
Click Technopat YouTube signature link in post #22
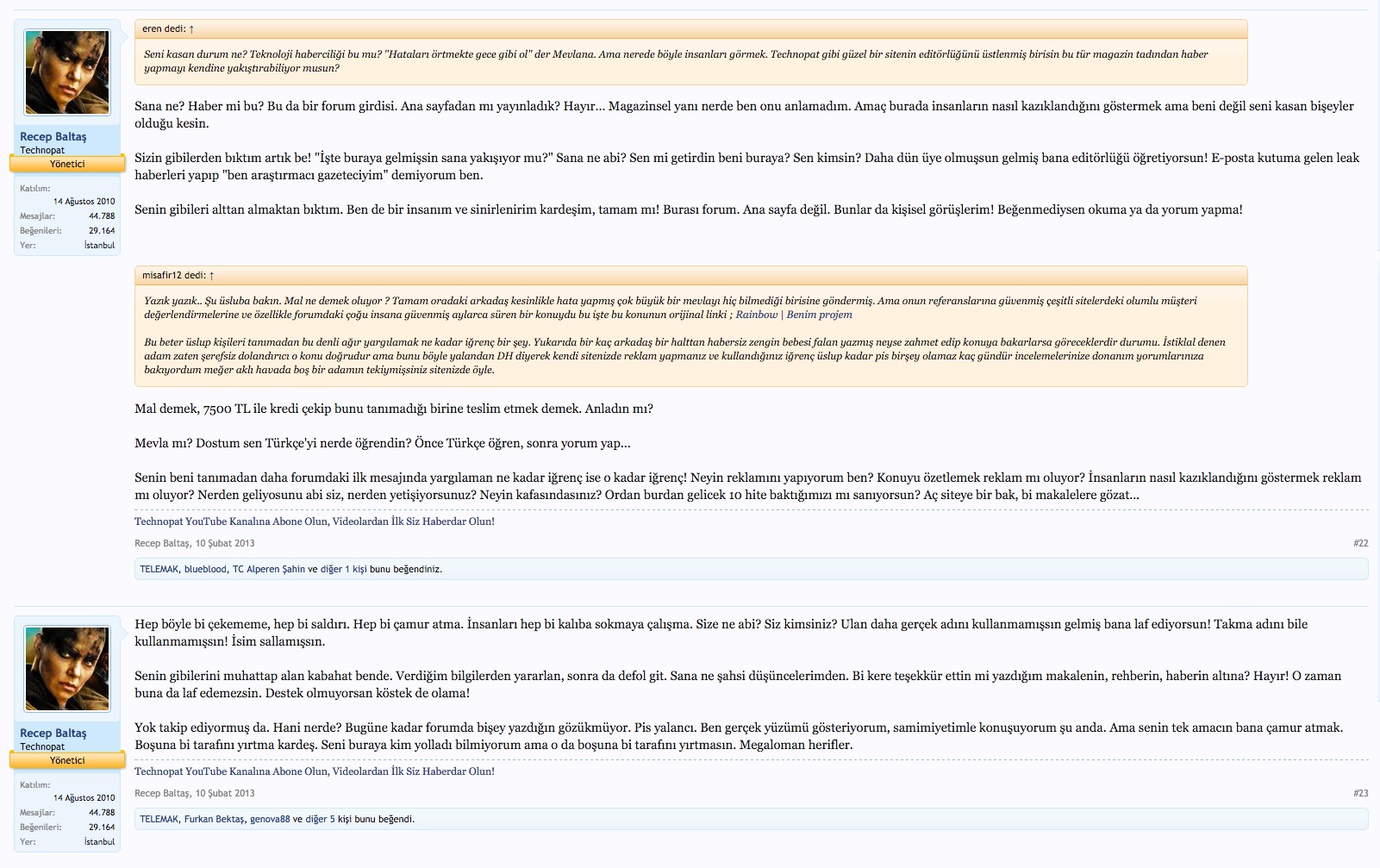[315, 521]
